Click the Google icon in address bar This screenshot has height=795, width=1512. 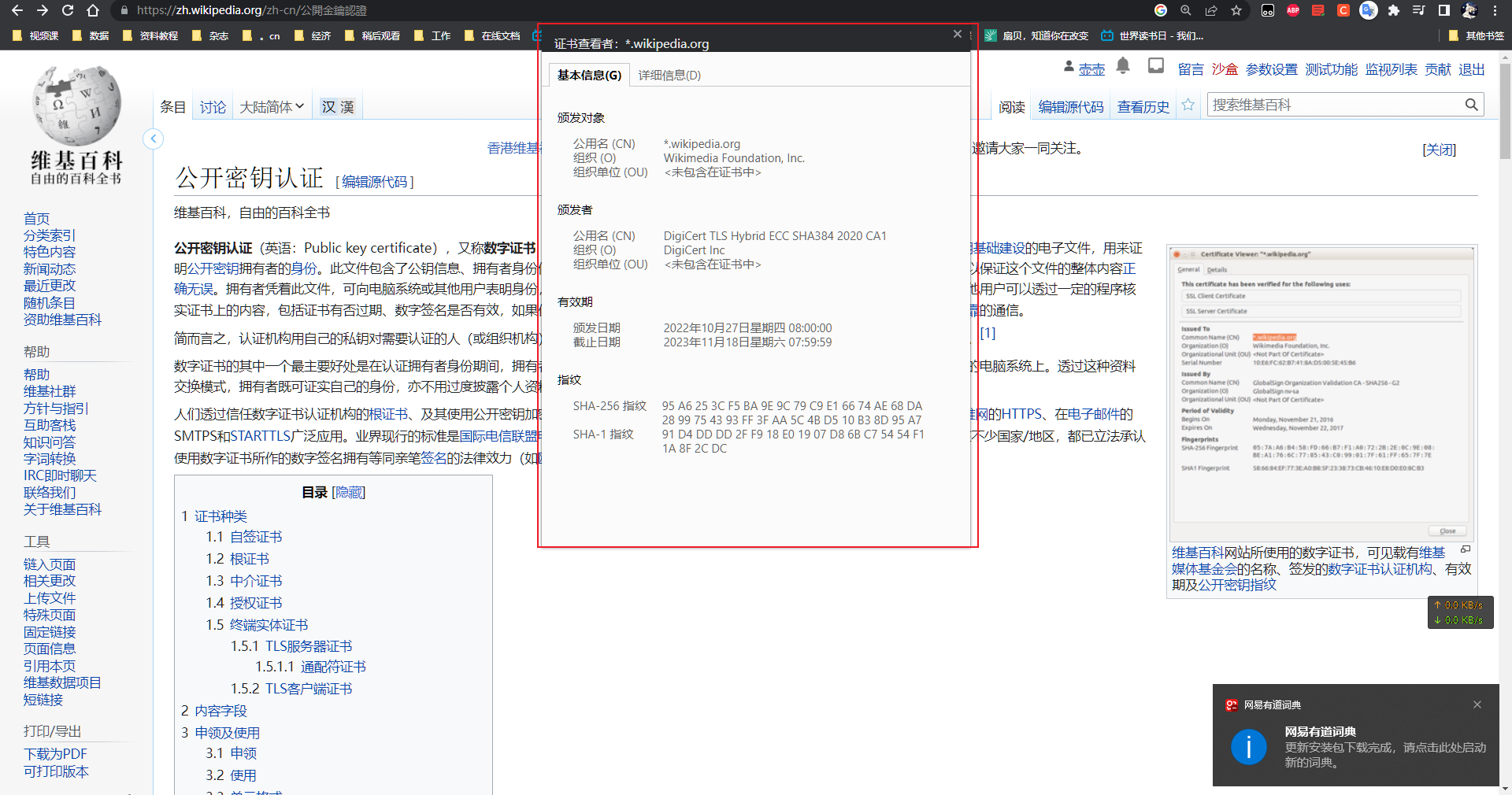[1160, 10]
